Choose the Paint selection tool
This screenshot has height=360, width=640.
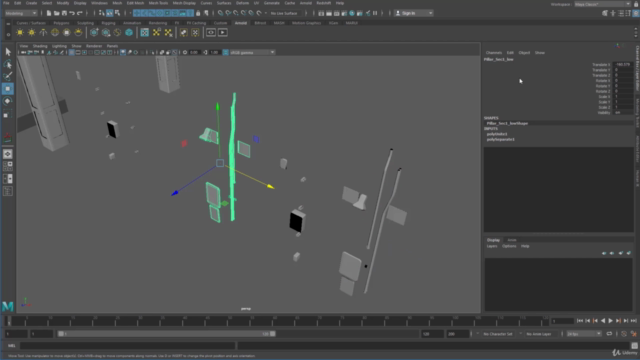(x=8, y=76)
